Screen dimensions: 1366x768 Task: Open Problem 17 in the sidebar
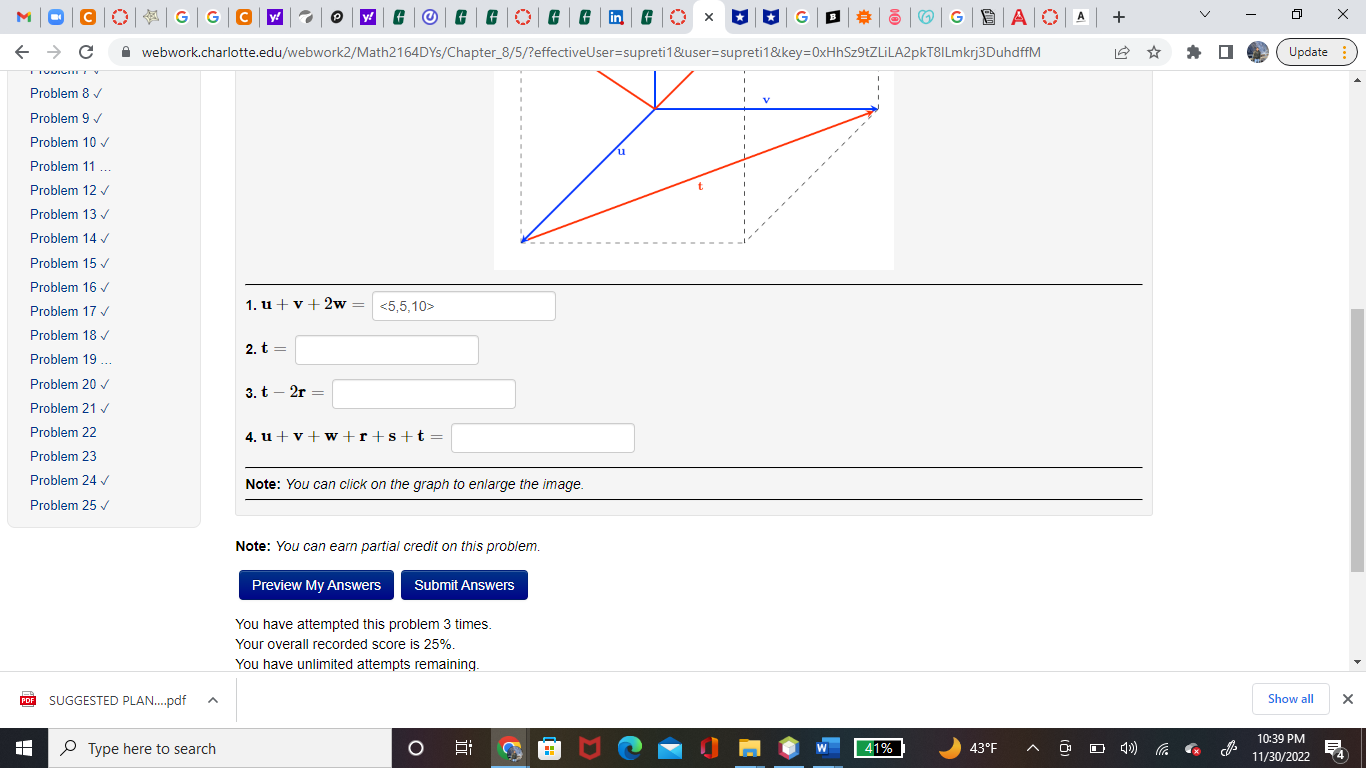[x=70, y=311]
